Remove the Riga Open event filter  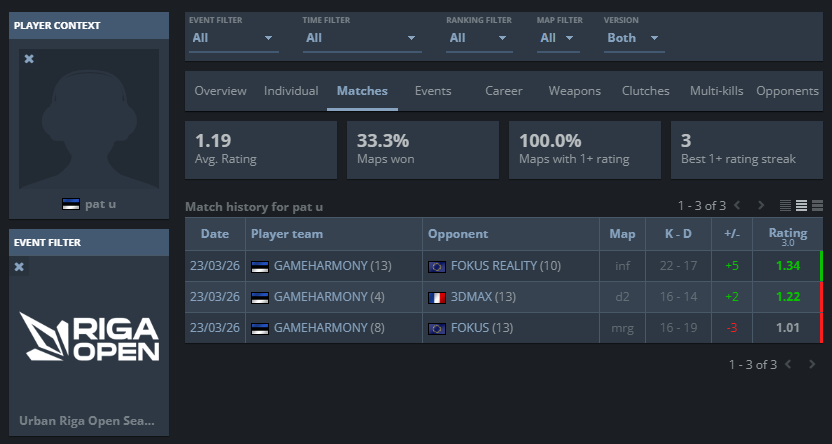(x=19, y=266)
